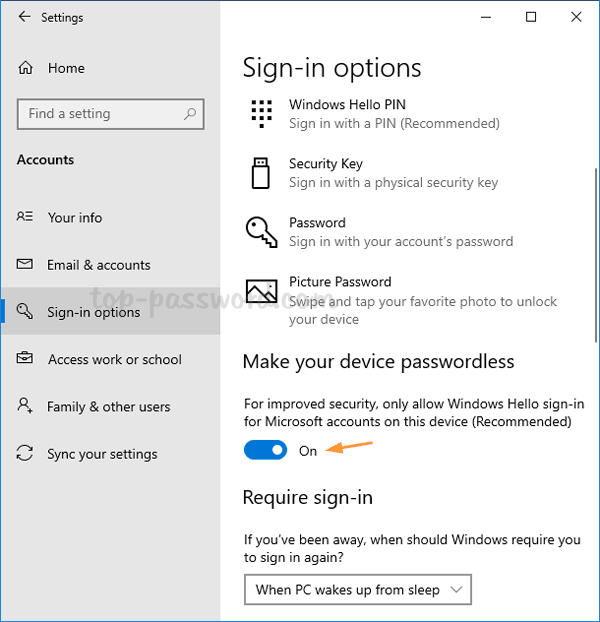The height and width of the screenshot is (622, 600).
Task: Click the chevron on sleep wake dropdown
Action: [456, 589]
